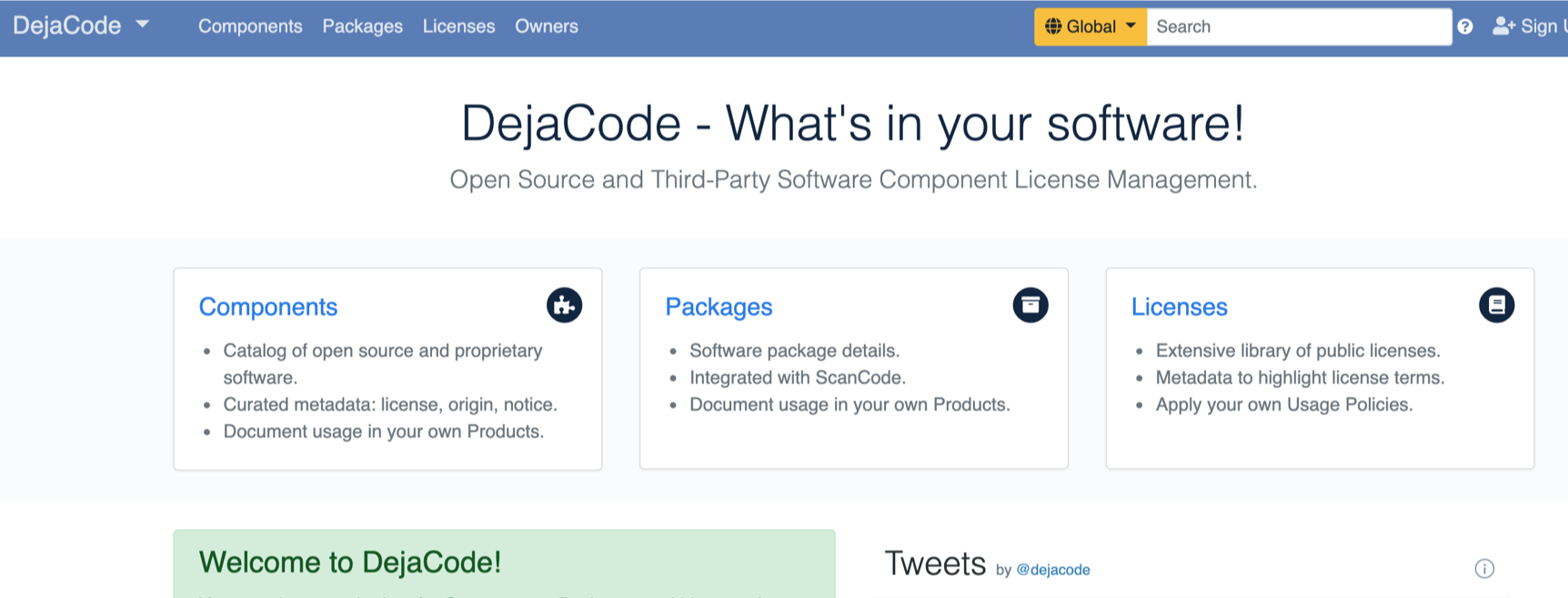
Task: Open Components in the top navigation
Action: (x=250, y=26)
